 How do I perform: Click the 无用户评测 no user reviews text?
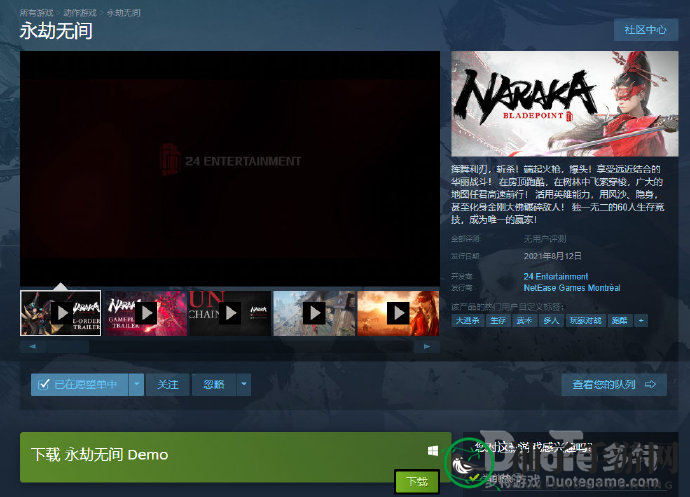[545, 239]
